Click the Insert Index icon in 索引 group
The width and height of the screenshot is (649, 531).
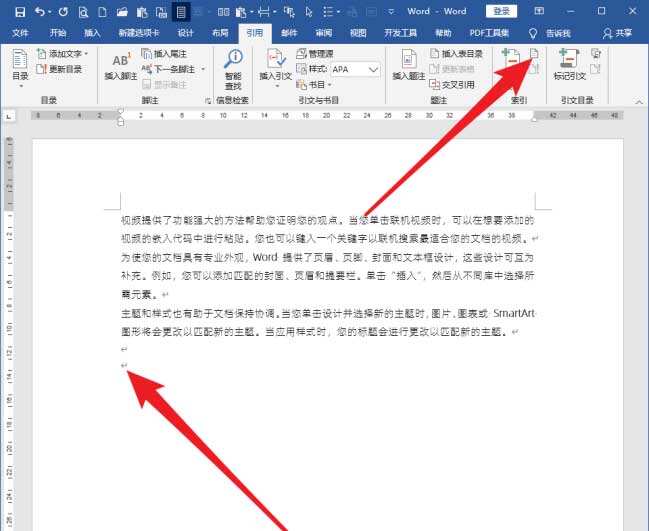[x=534, y=53]
